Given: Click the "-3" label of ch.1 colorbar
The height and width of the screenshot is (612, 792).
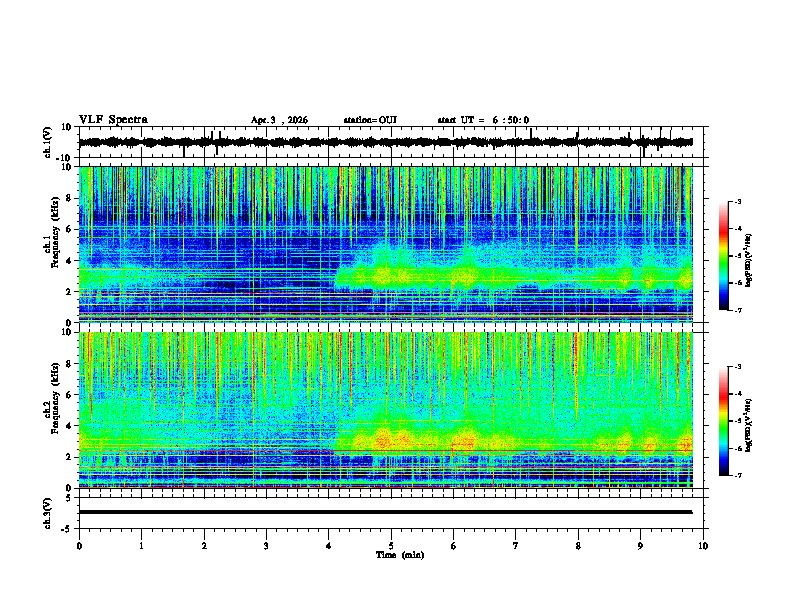Looking at the screenshot, I should click(738, 202).
